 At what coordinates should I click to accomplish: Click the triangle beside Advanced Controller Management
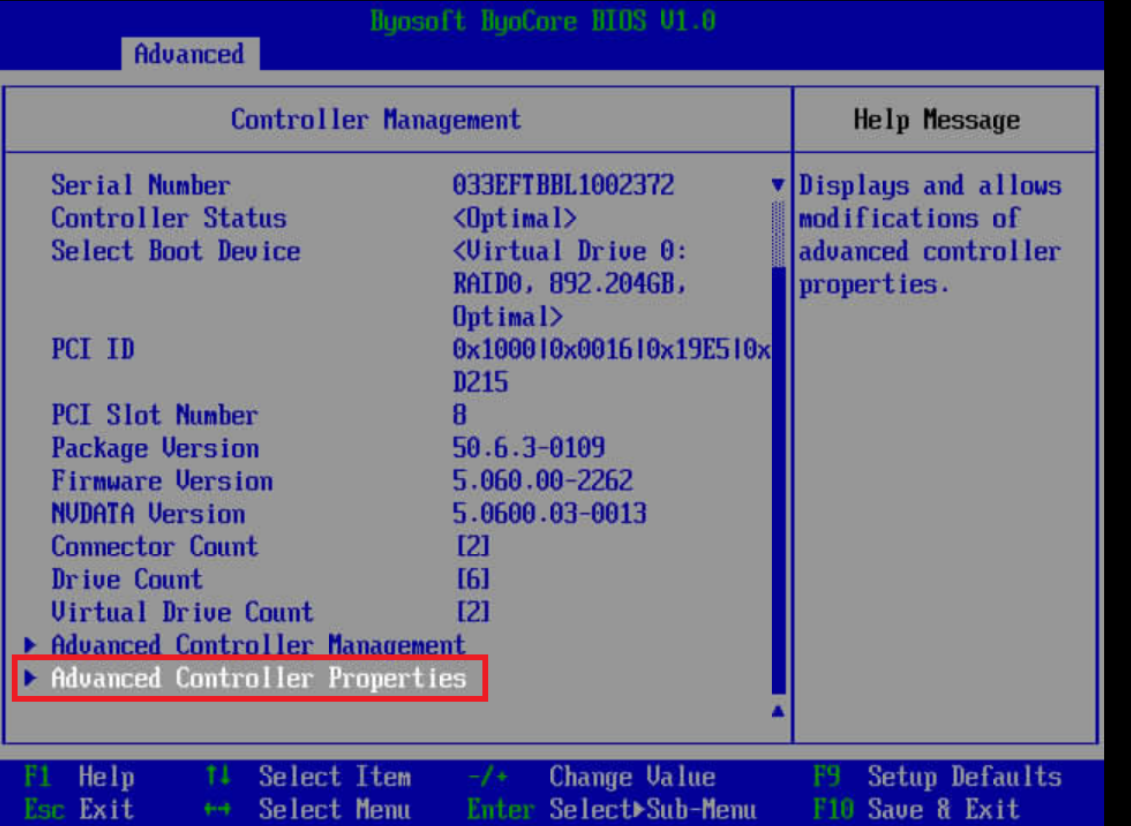click(31, 645)
